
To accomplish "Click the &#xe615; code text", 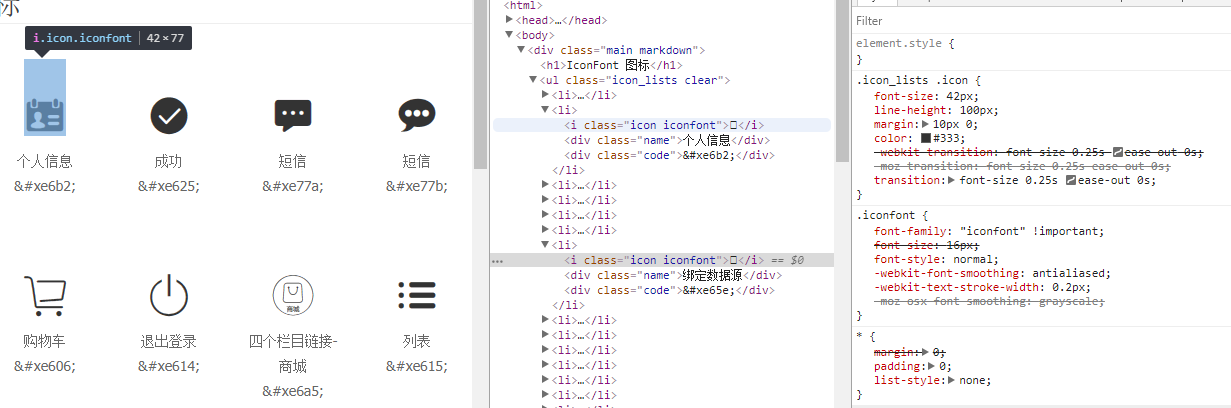I will click(x=417, y=366).
